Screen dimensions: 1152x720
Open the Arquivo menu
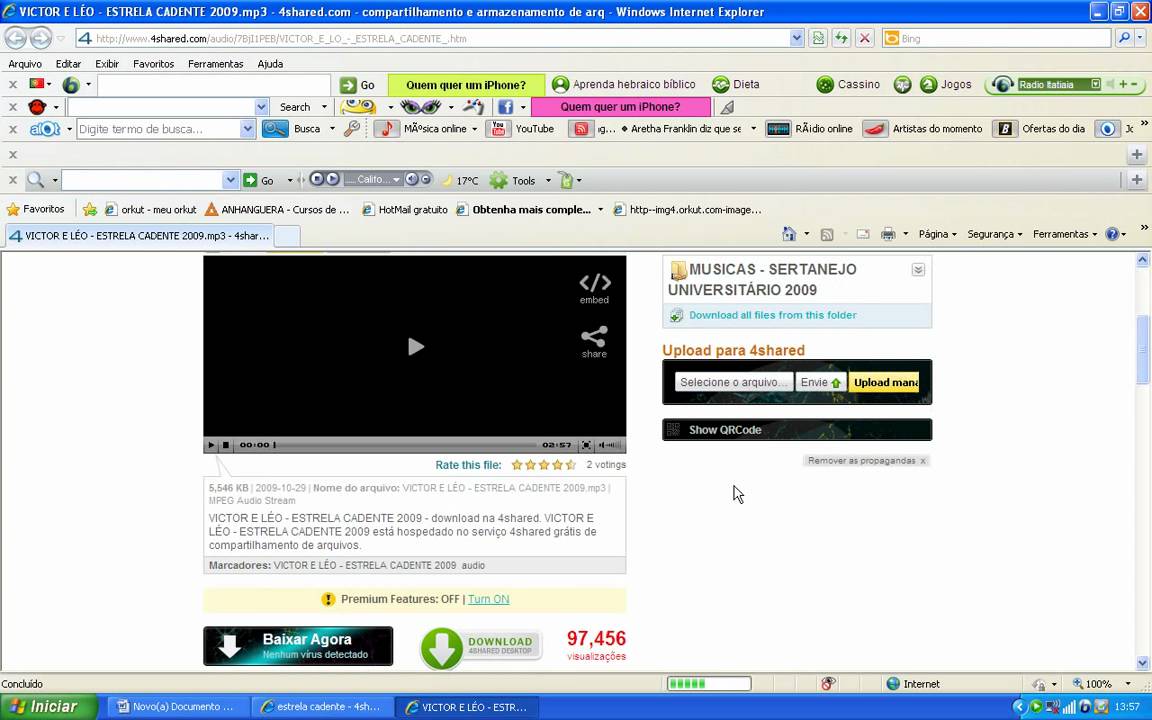pyautogui.click(x=25, y=64)
